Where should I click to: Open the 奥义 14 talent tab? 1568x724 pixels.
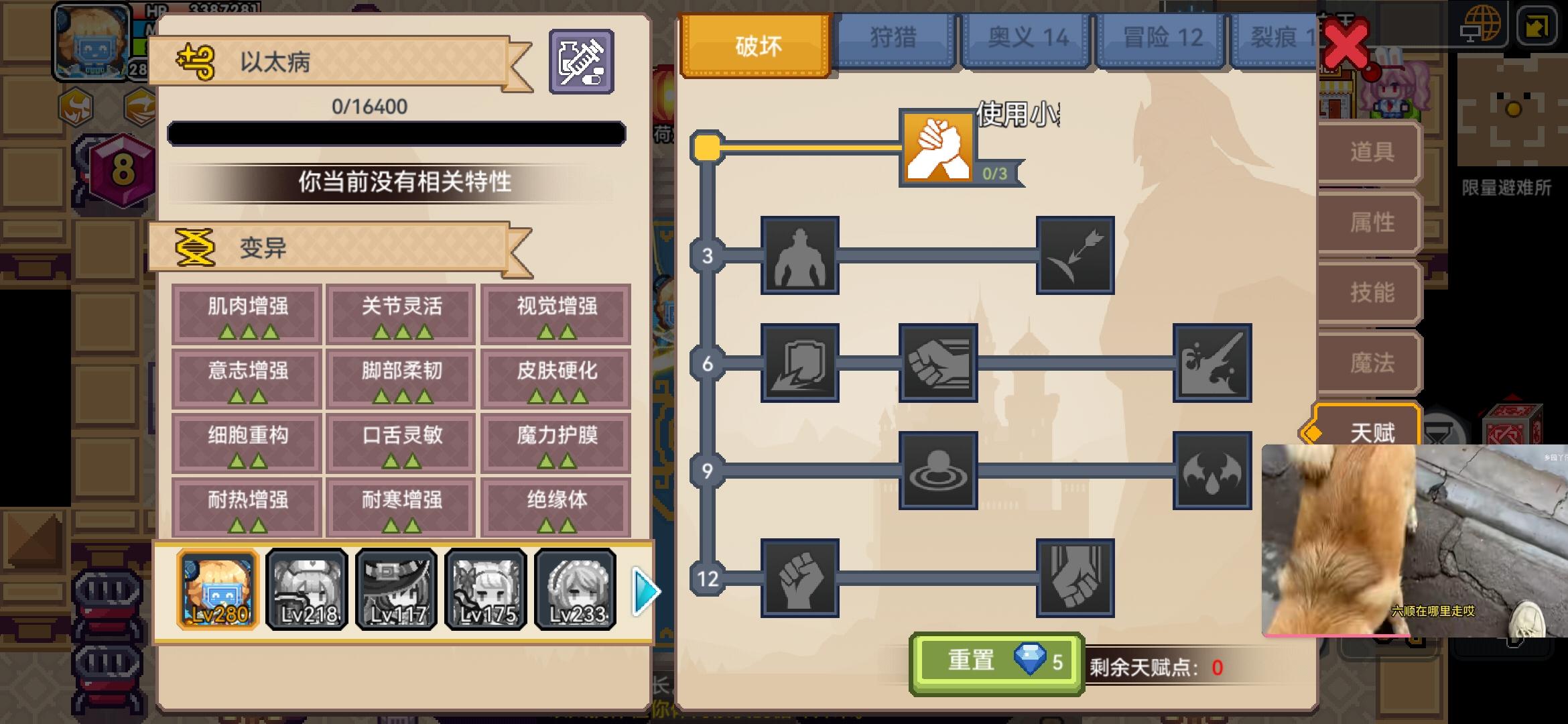point(1028,38)
